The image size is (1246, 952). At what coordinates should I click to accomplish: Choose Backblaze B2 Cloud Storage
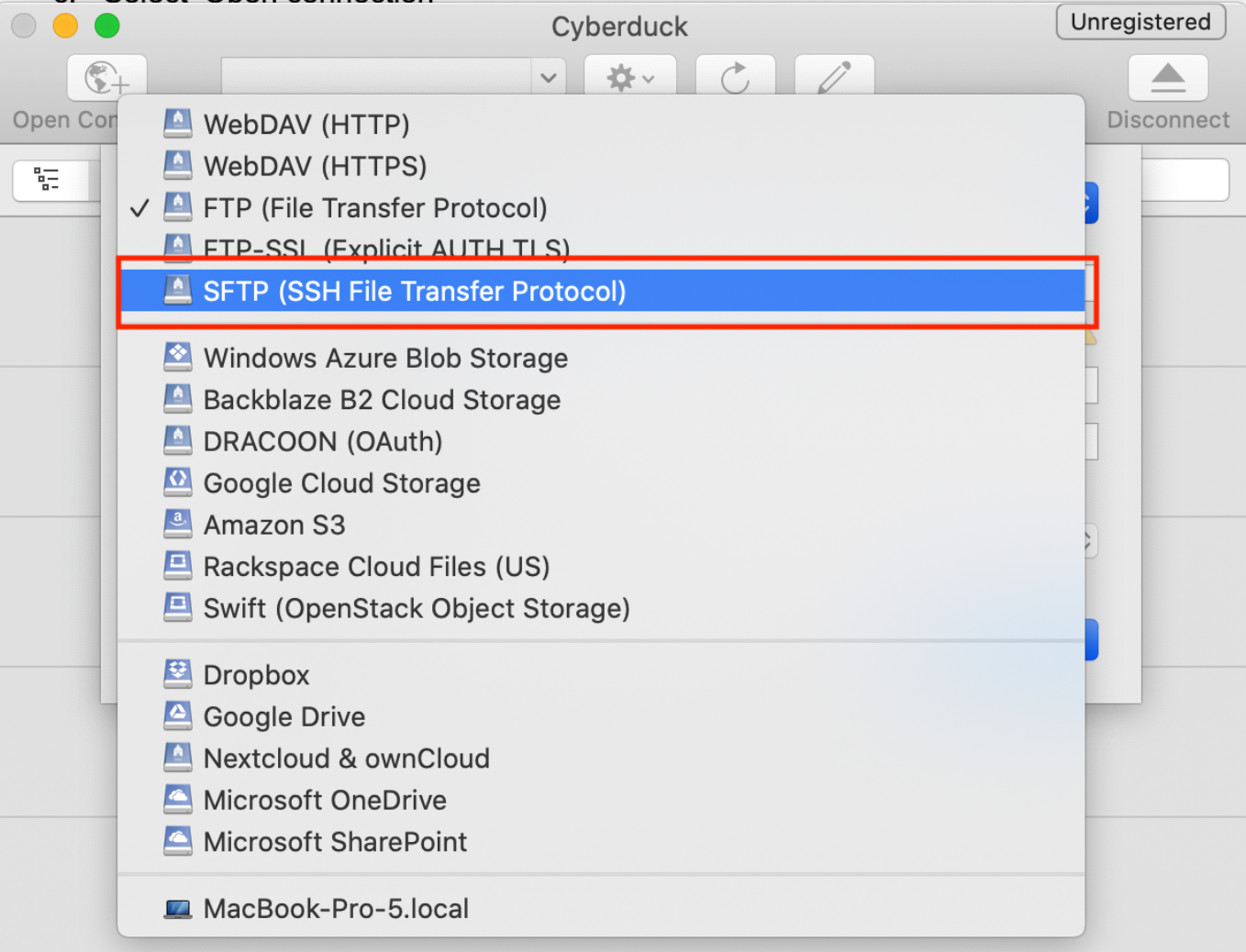coord(382,400)
